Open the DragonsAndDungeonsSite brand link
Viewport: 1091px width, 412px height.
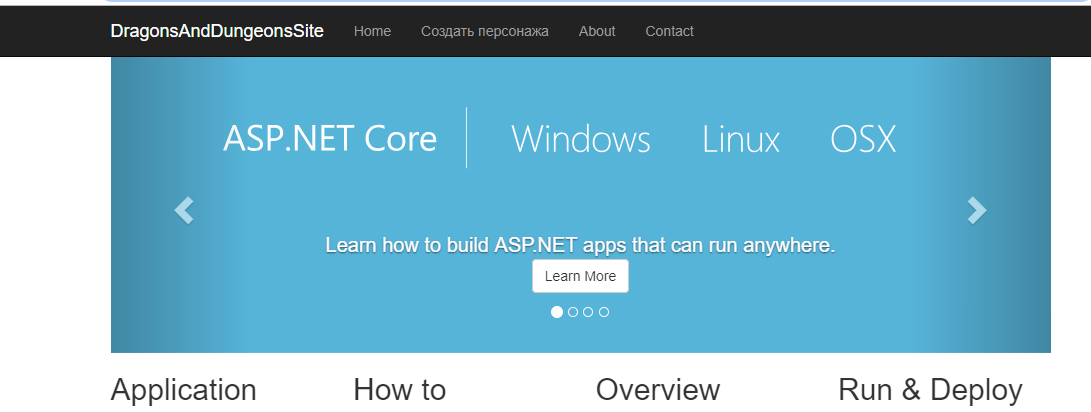[x=217, y=31]
